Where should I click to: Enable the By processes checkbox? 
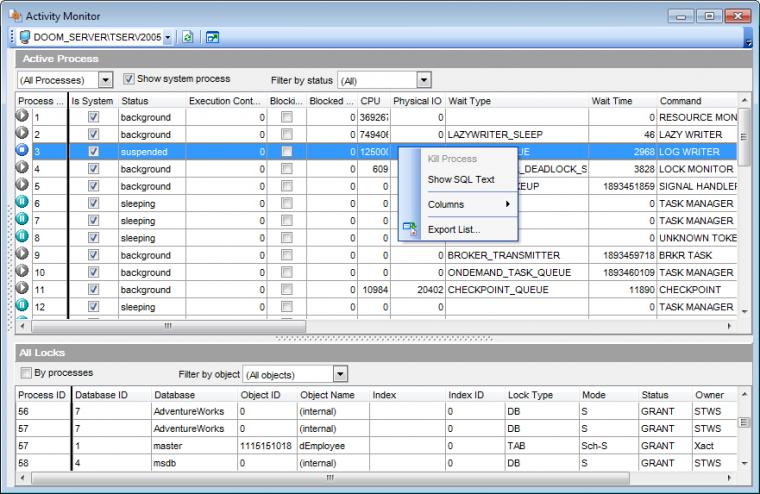[x=26, y=373]
